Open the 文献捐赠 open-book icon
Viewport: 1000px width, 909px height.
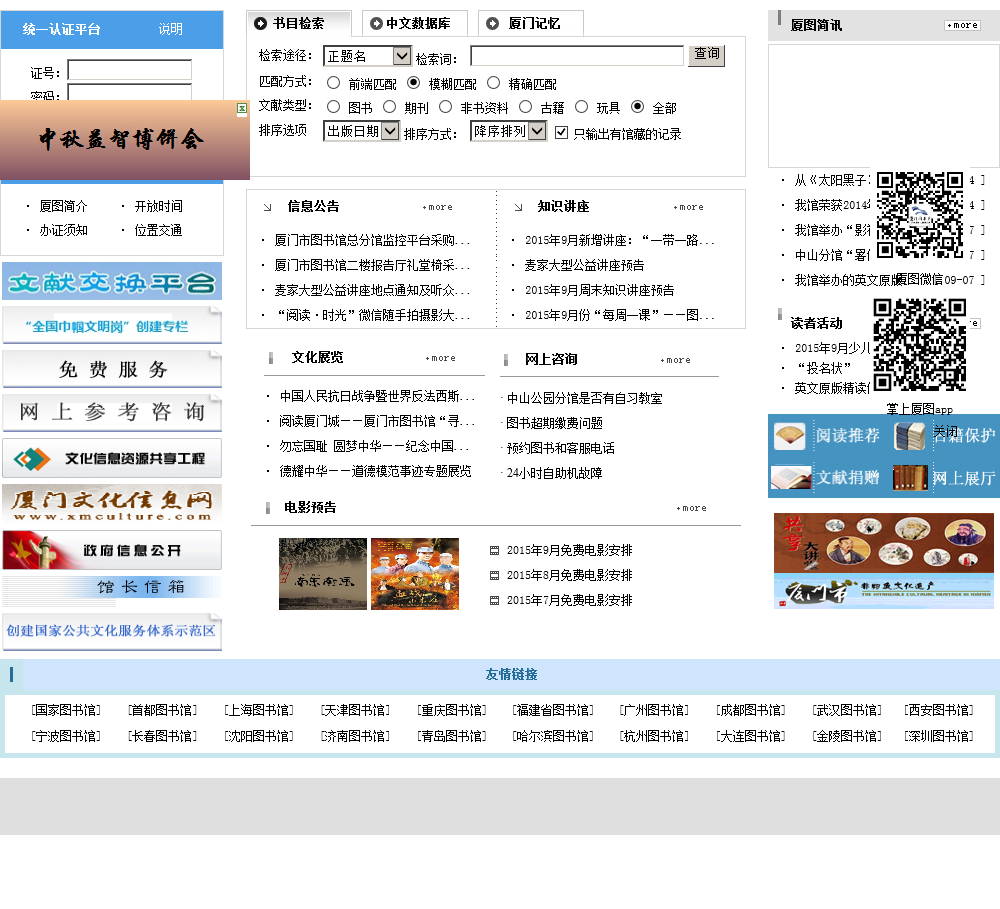(x=790, y=477)
